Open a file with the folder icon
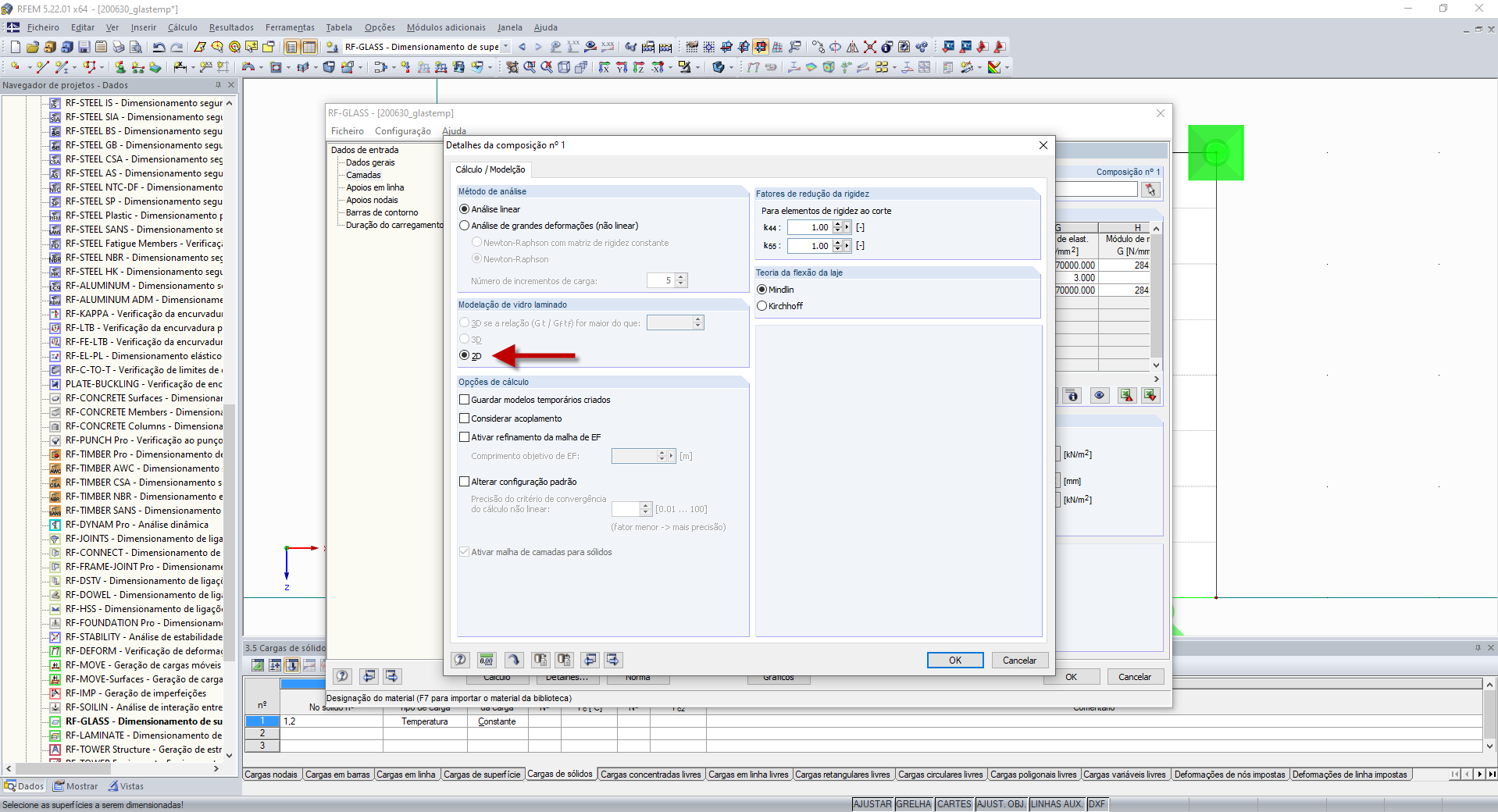 point(33,47)
